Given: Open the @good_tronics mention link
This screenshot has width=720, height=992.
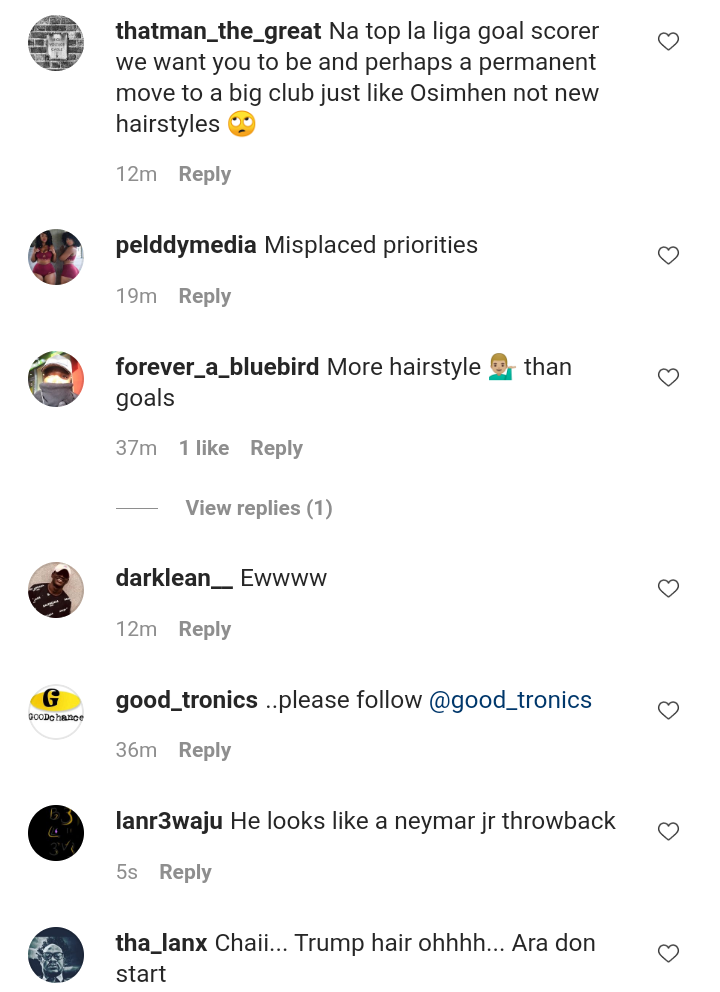Looking at the screenshot, I should pos(510,700).
